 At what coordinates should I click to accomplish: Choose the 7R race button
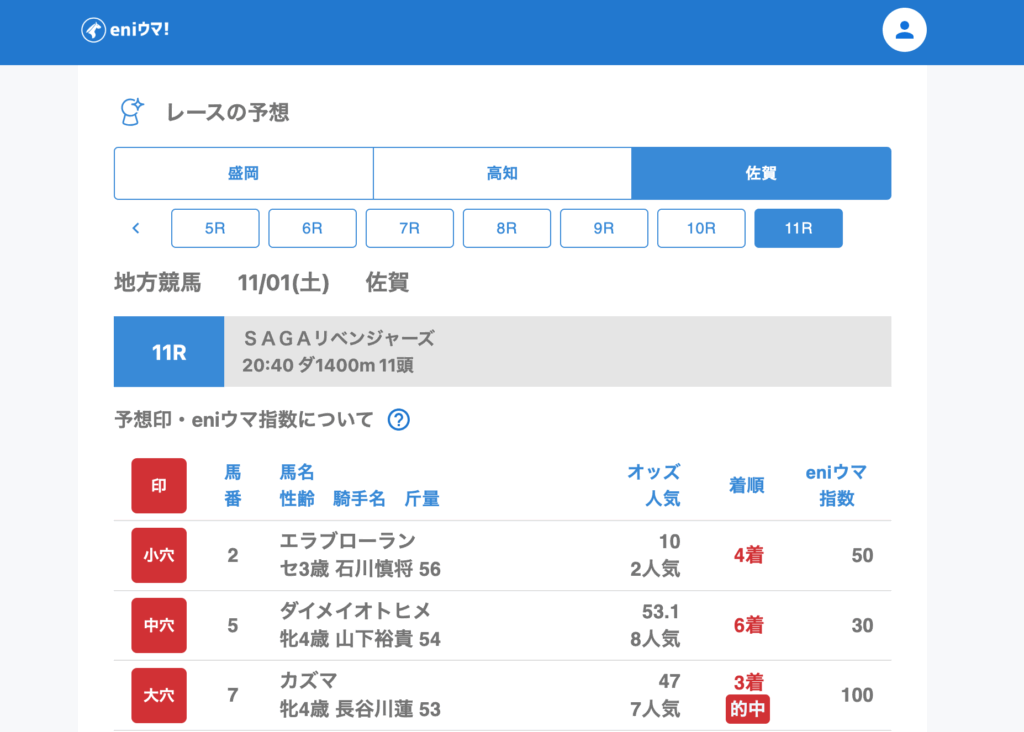click(409, 228)
